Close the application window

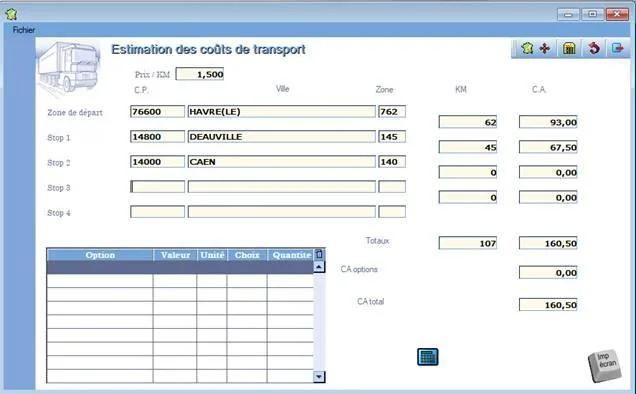click(617, 14)
